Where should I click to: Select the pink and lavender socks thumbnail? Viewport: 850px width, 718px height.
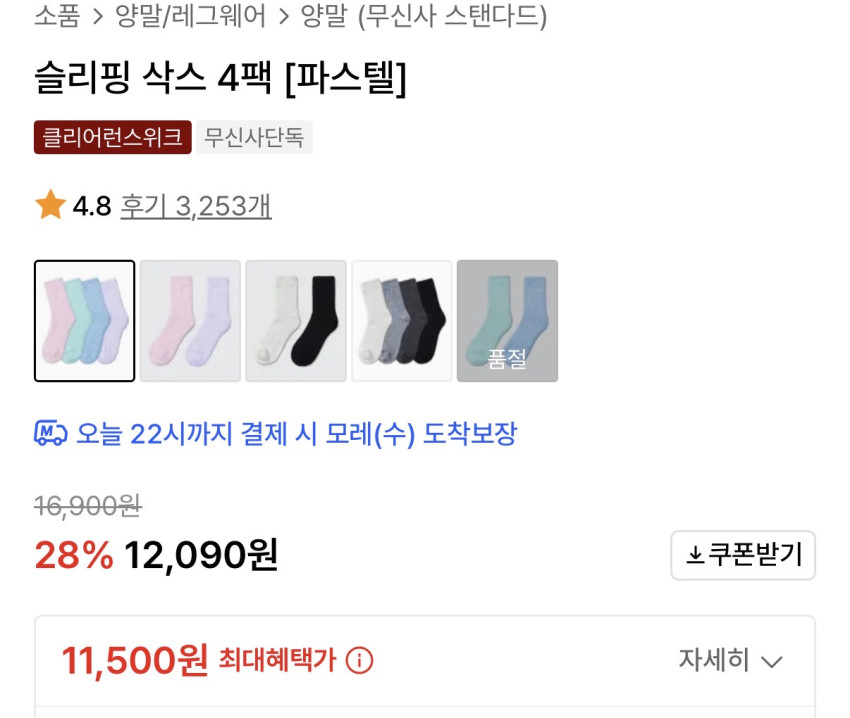click(x=190, y=321)
